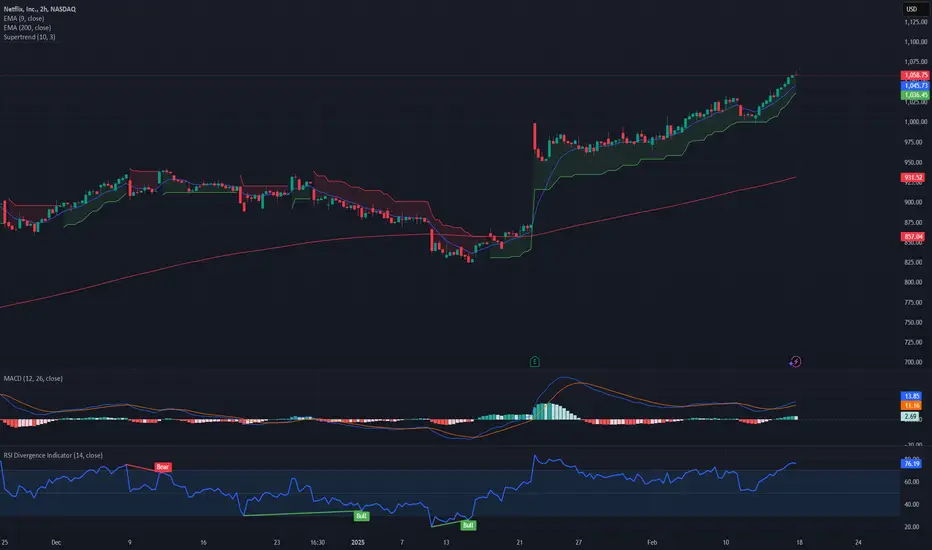Click the 27 date on time axis
This screenshot has height=550, width=932.
coord(578,542)
